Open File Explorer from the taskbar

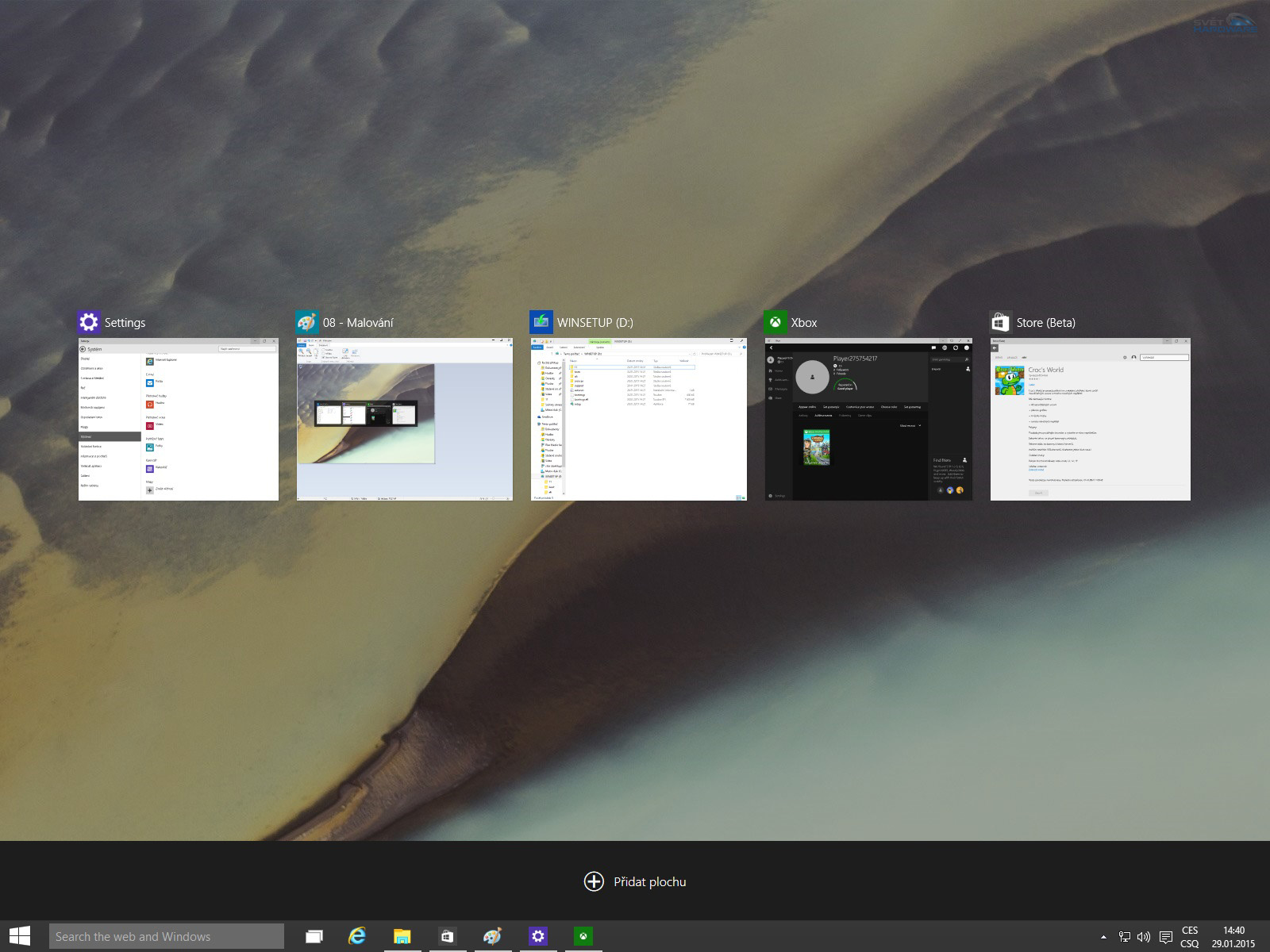pos(402,937)
